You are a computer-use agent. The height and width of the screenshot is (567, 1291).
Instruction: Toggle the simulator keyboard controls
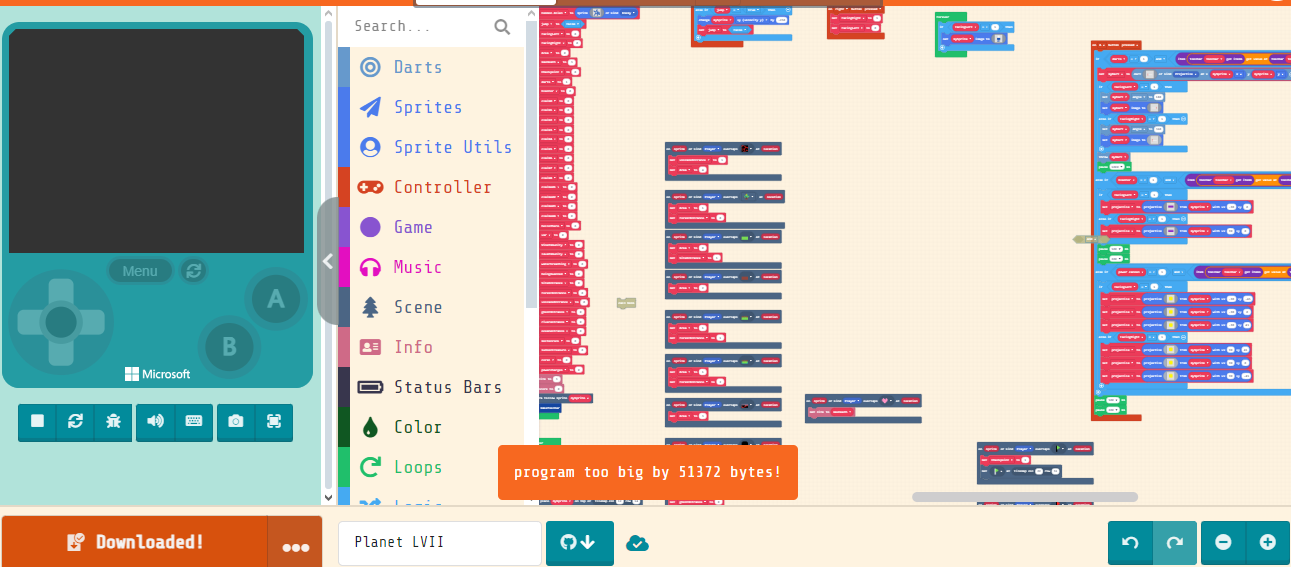coord(193,422)
